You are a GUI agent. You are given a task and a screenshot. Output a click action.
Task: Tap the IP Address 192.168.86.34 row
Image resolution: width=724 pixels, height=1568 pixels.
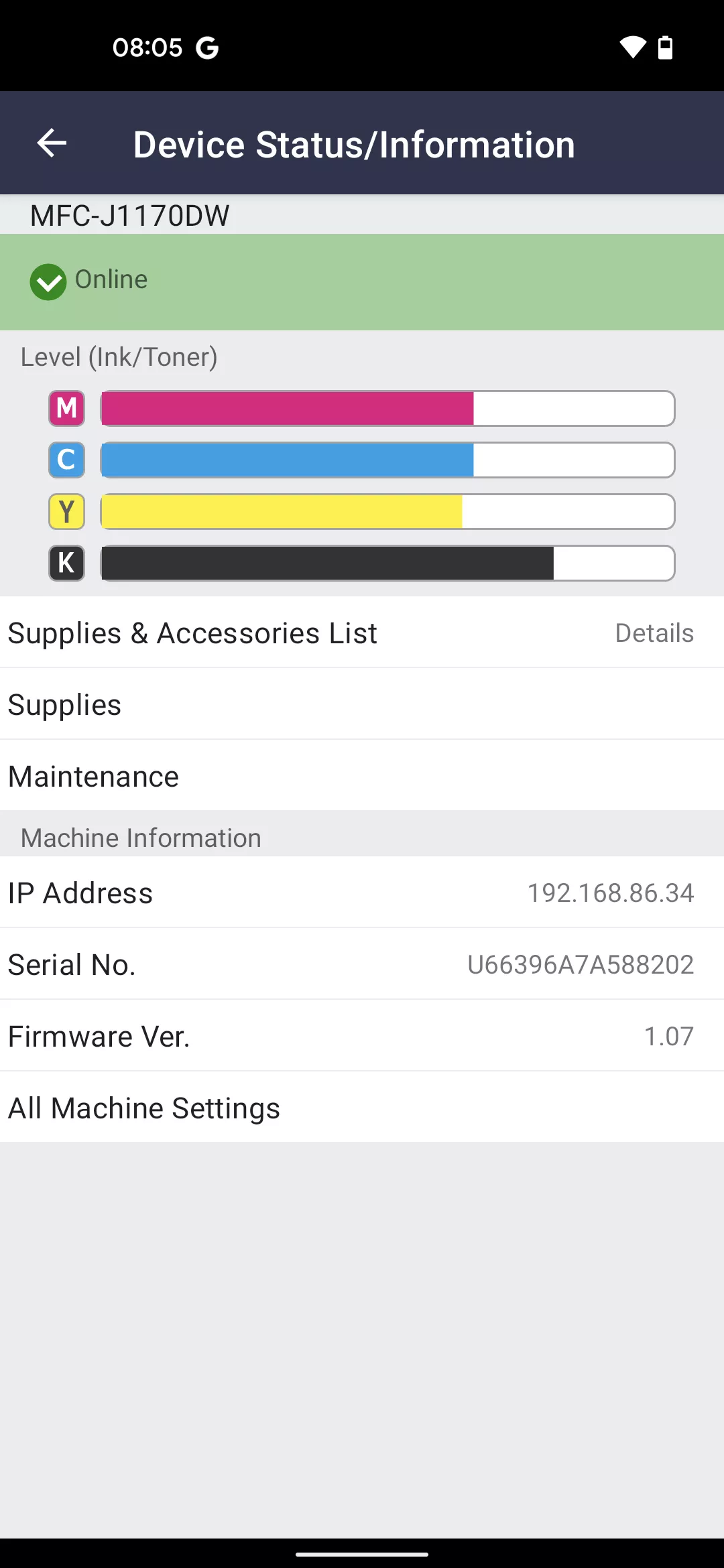coord(362,892)
